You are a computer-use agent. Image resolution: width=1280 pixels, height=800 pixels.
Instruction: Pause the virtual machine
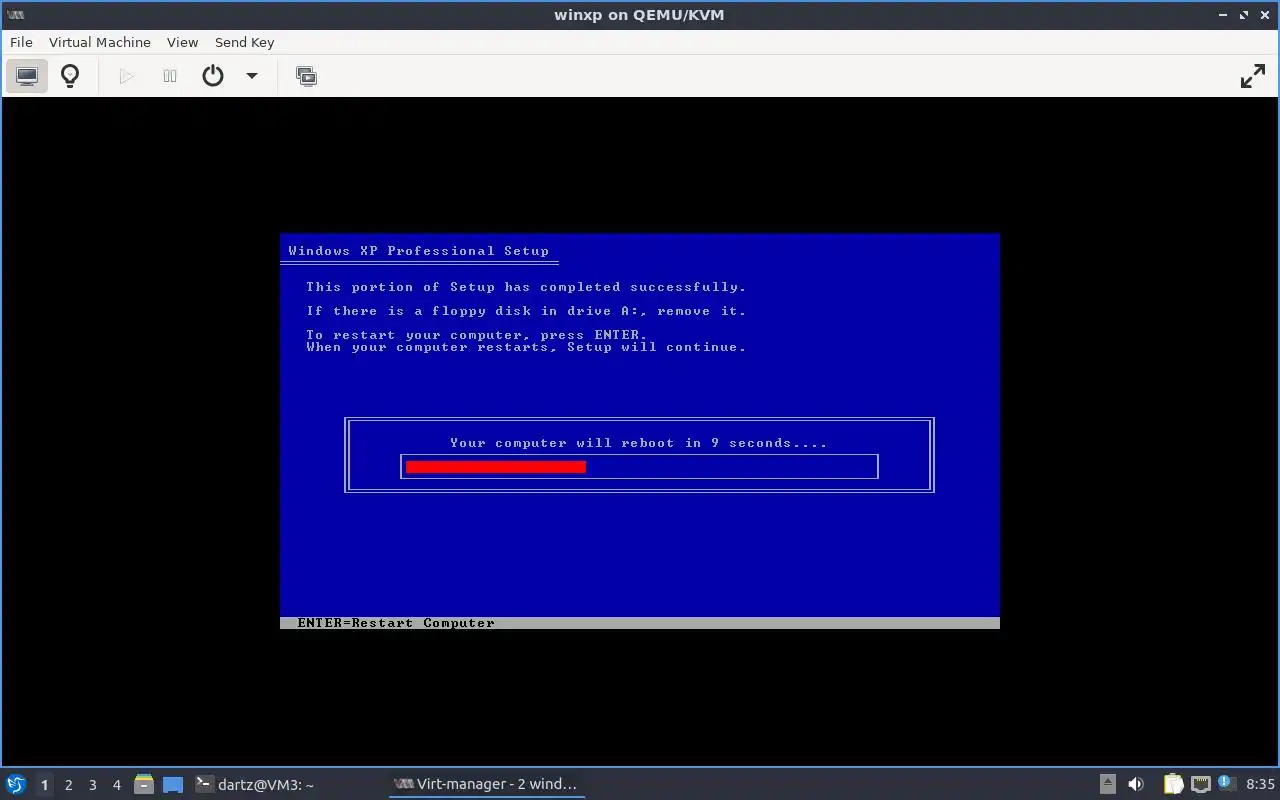click(x=170, y=76)
